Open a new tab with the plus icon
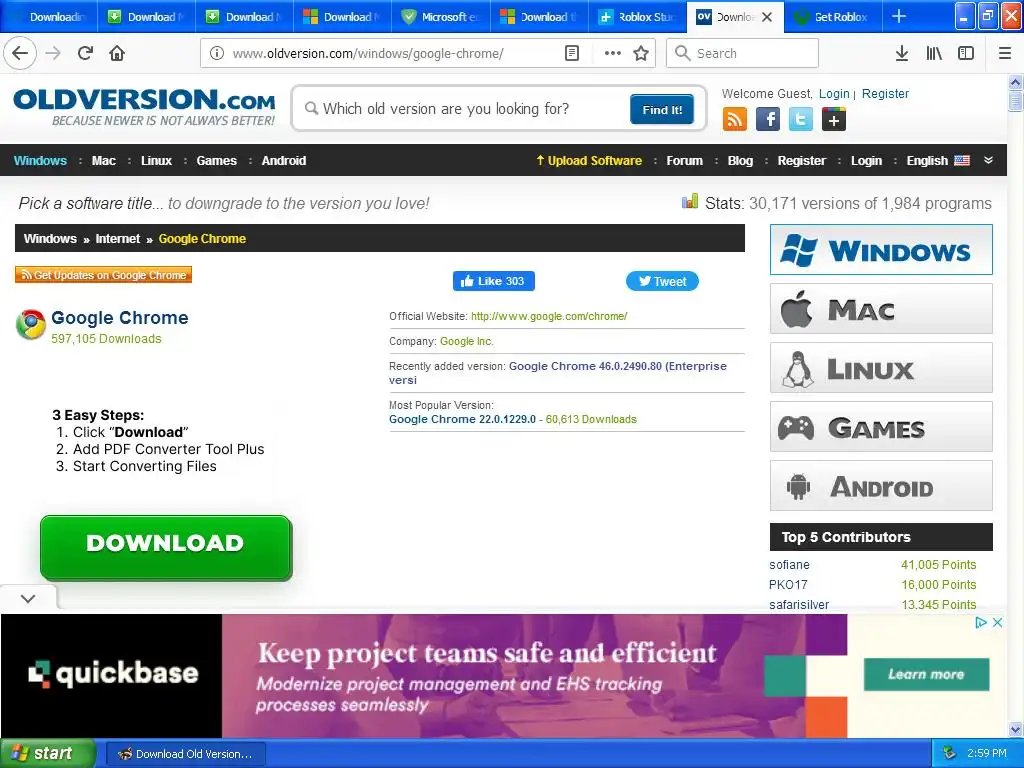The width and height of the screenshot is (1024, 768). click(x=899, y=16)
